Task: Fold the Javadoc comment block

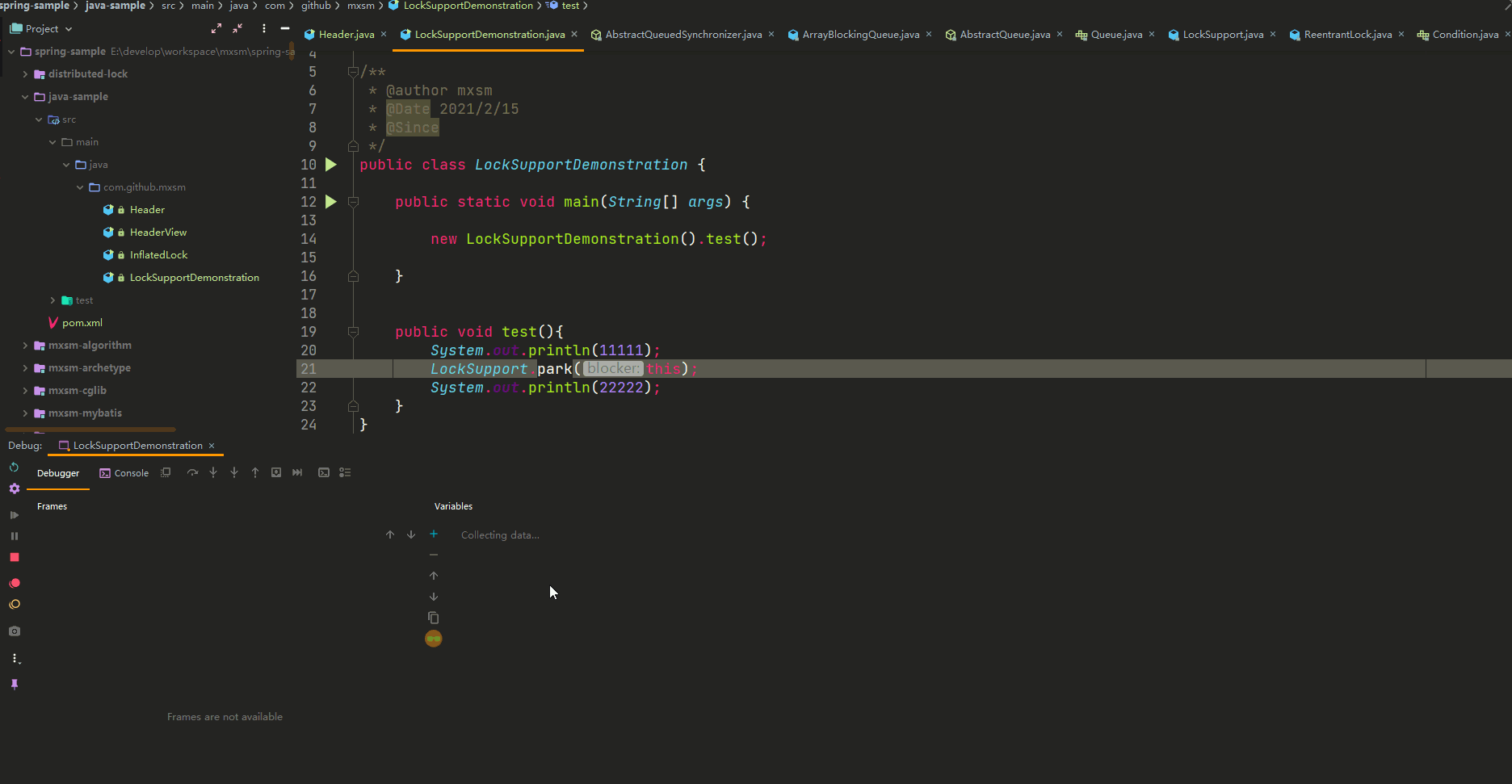Action: point(353,72)
